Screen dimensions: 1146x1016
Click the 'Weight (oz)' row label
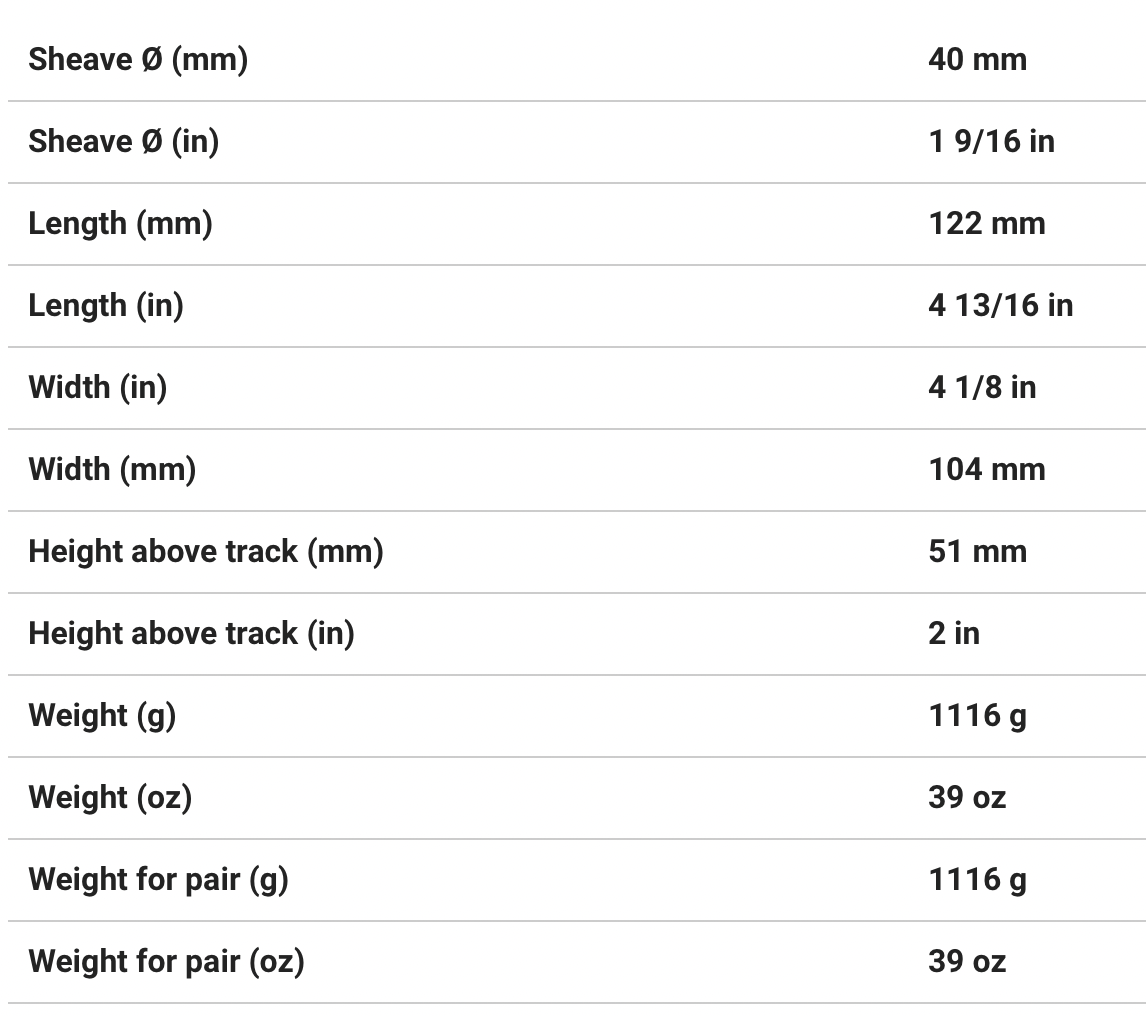coord(110,798)
